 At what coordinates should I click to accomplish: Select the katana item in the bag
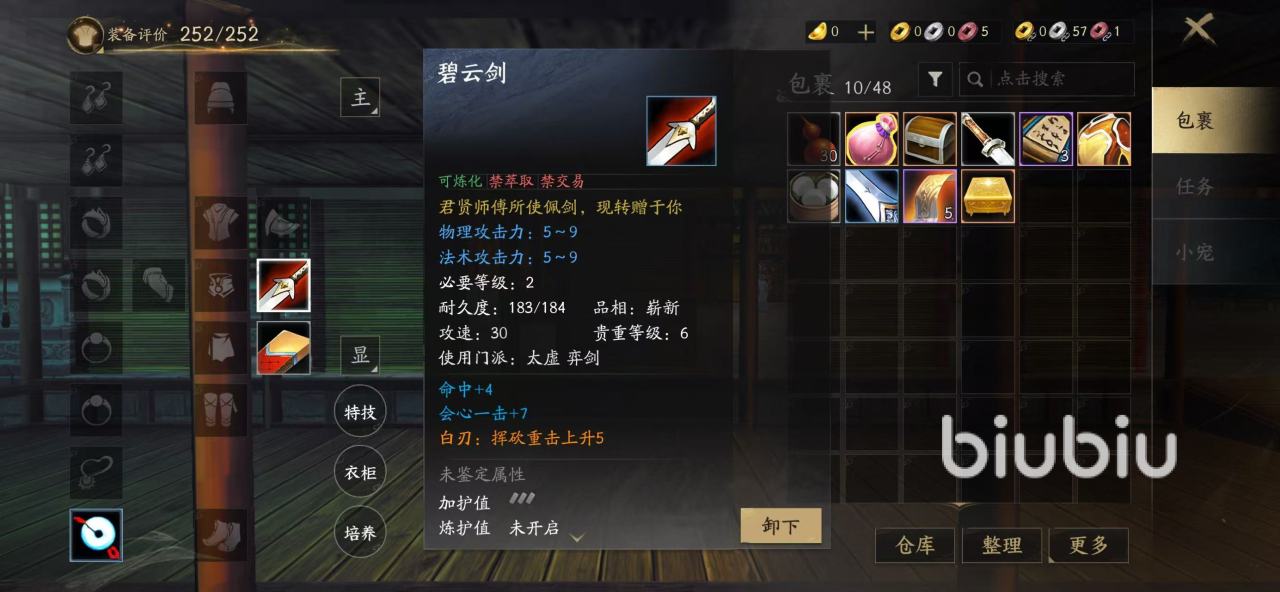coord(988,139)
